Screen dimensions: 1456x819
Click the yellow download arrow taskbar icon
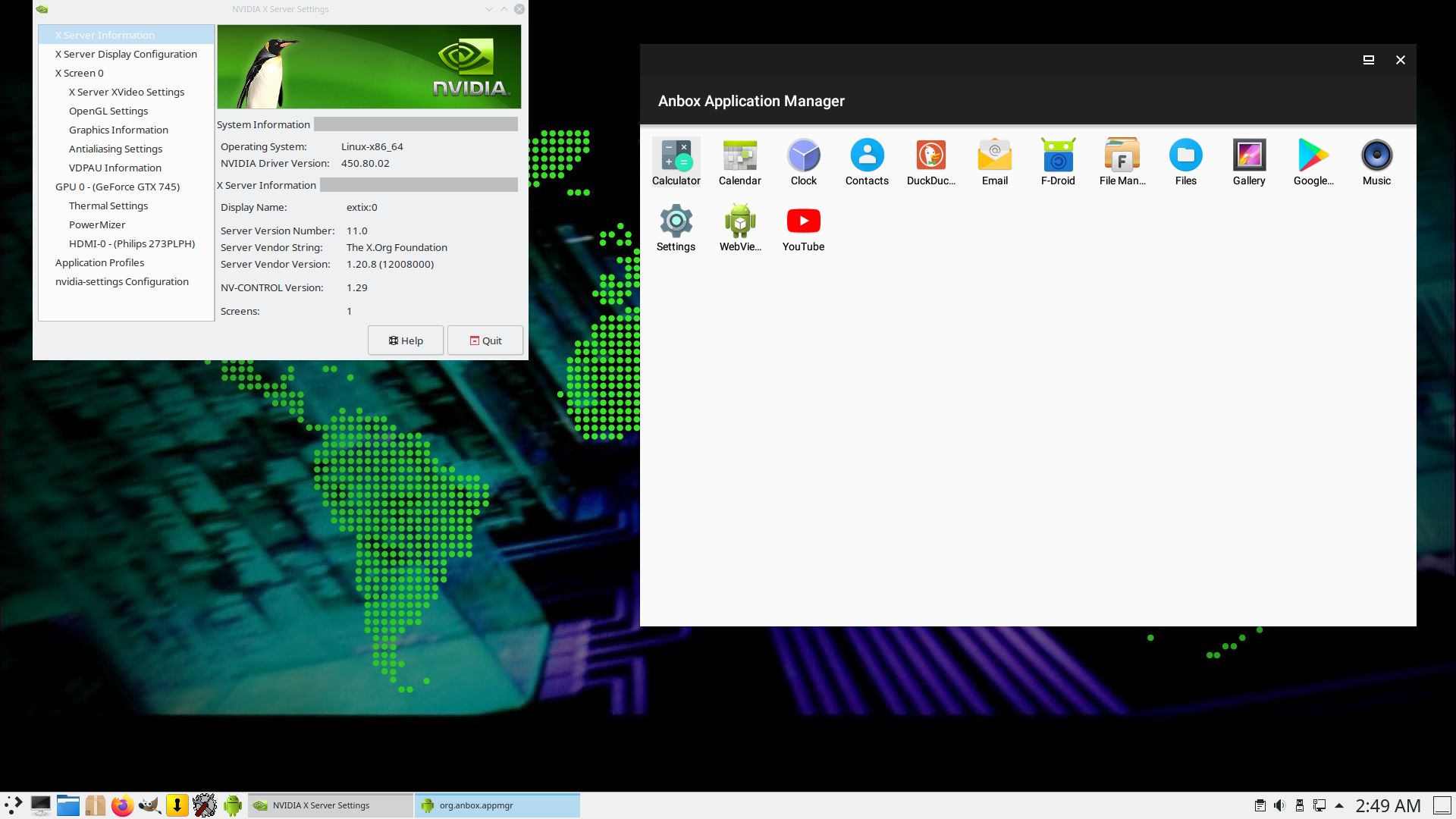tap(177, 805)
